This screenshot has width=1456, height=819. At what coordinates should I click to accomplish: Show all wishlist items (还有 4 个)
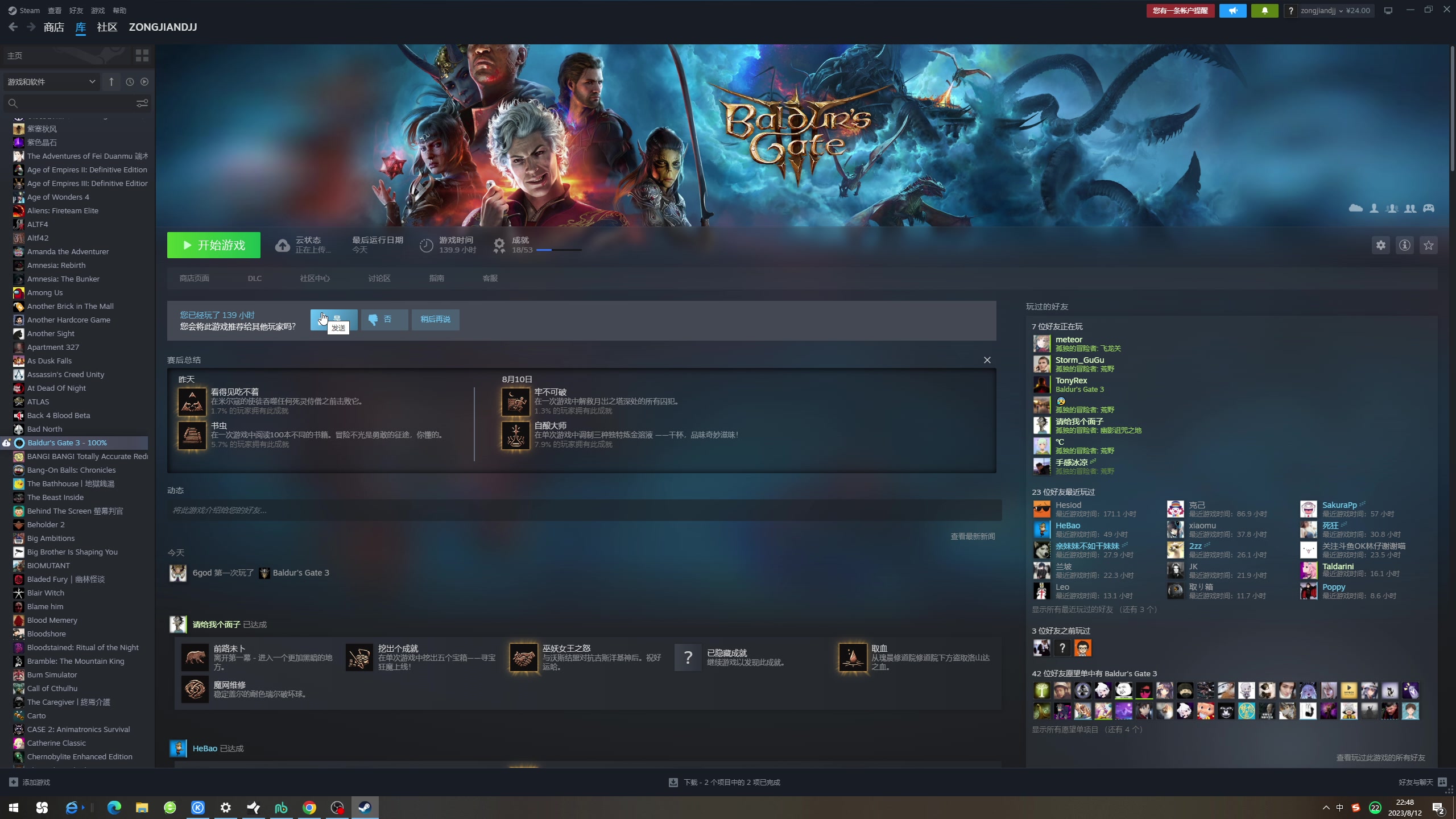(x=1087, y=729)
